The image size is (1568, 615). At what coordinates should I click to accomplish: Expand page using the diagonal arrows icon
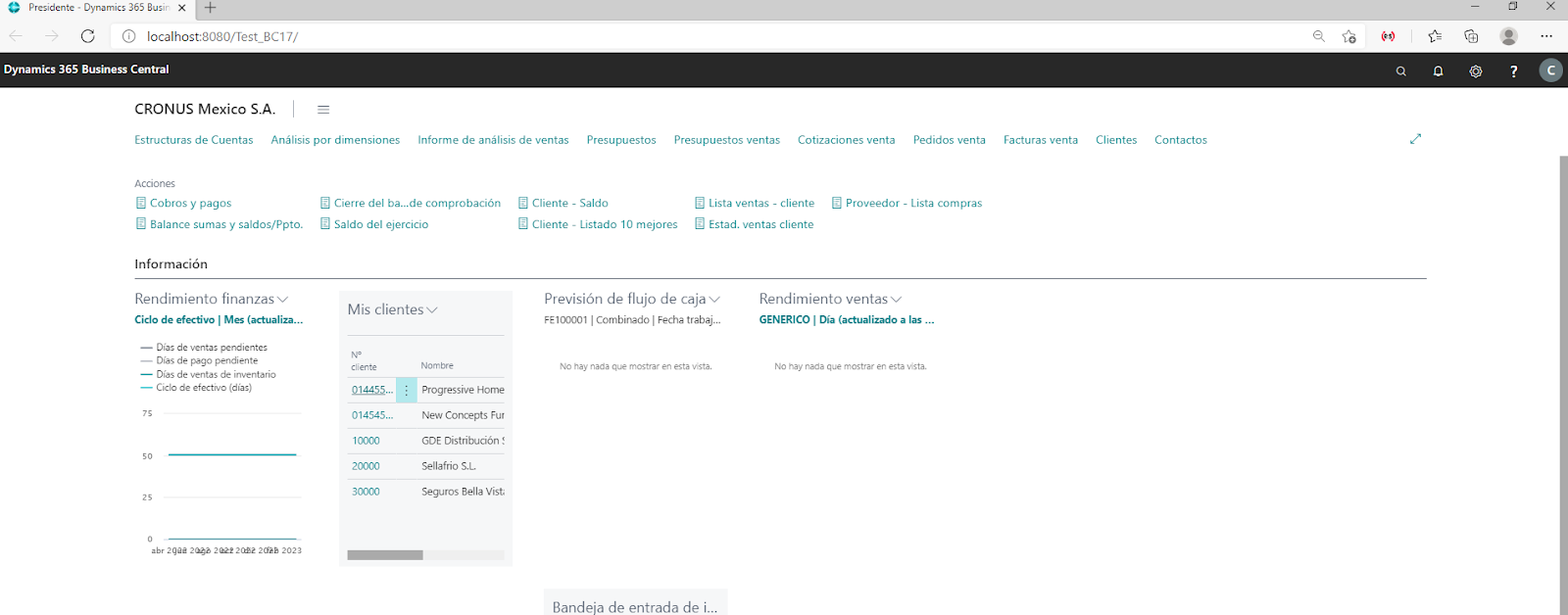pos(1415,139)
